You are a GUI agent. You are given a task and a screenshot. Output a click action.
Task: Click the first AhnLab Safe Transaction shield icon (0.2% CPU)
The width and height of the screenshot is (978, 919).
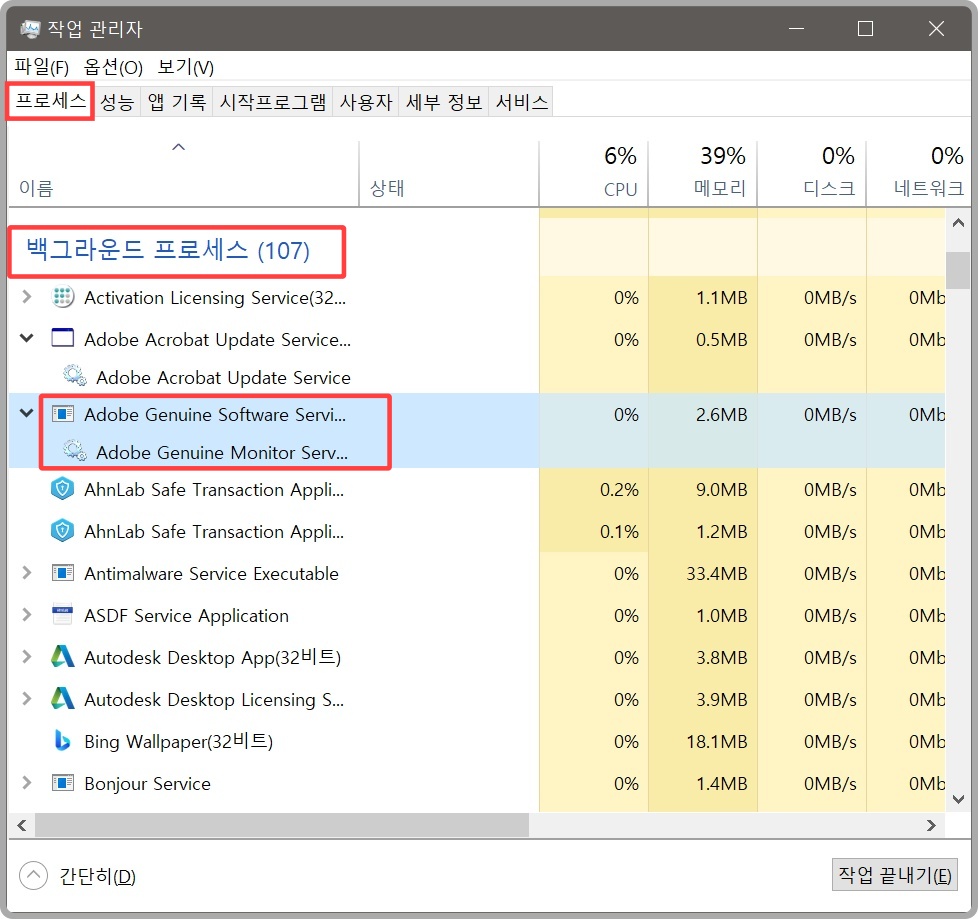click(62, 489)
